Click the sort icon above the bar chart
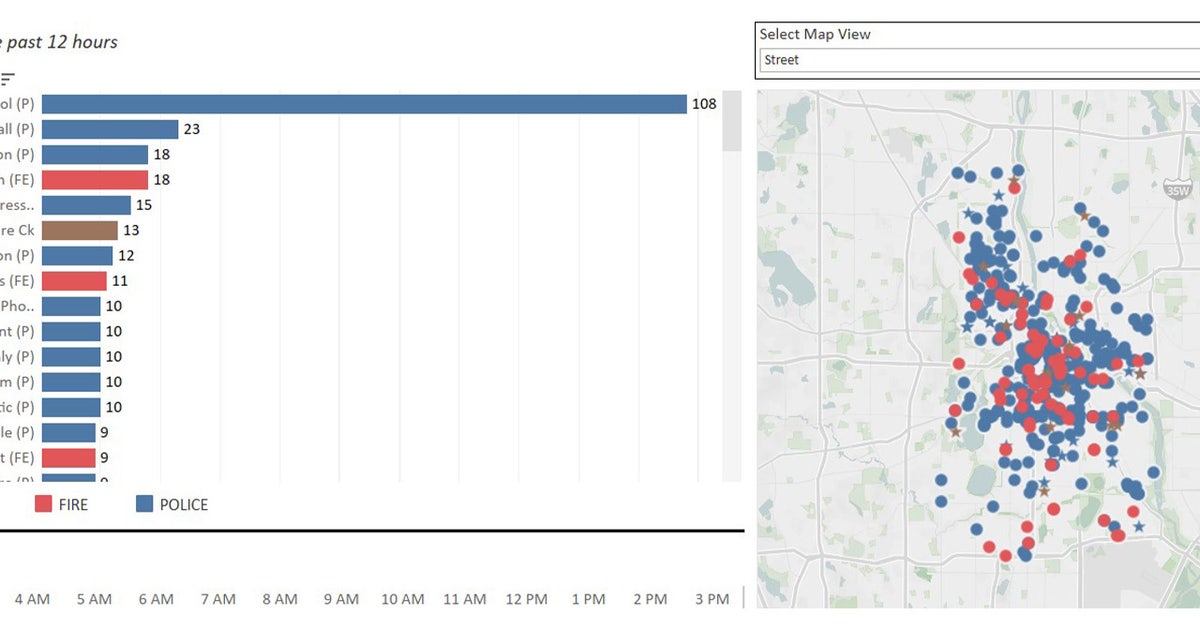Image resolution: width=1200 pixels, height=630 pixels. [x=8, y=78]
